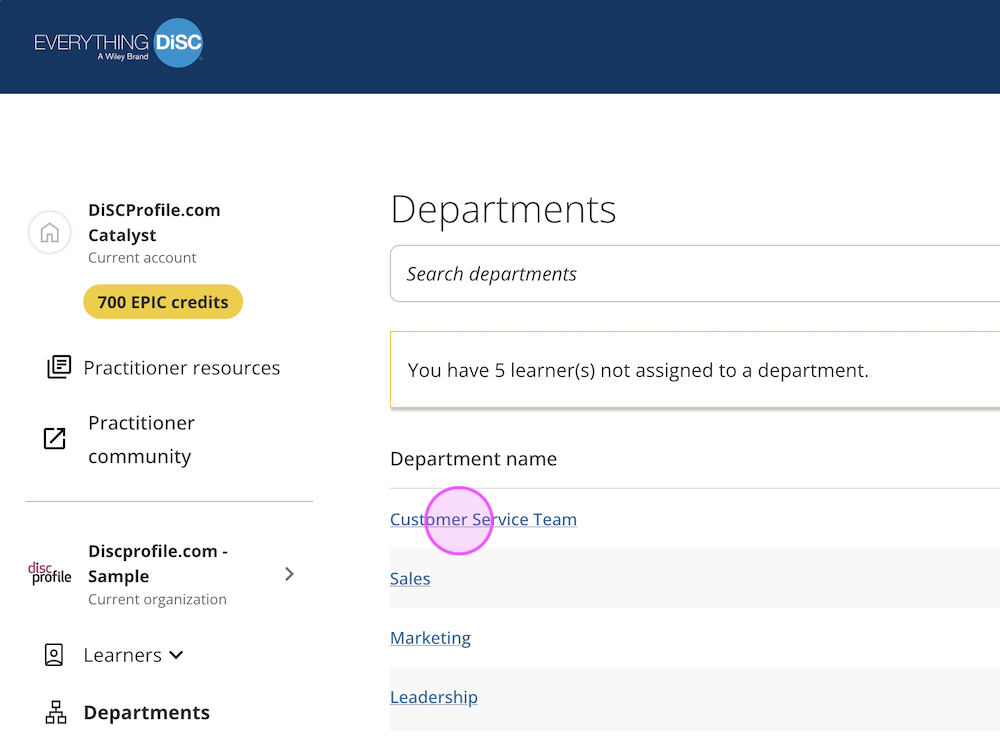Click the home icon beside DiSCProfile.com Catalyst
The height and width of the screenshot is (754, 1000).
(x=50, y=232)
